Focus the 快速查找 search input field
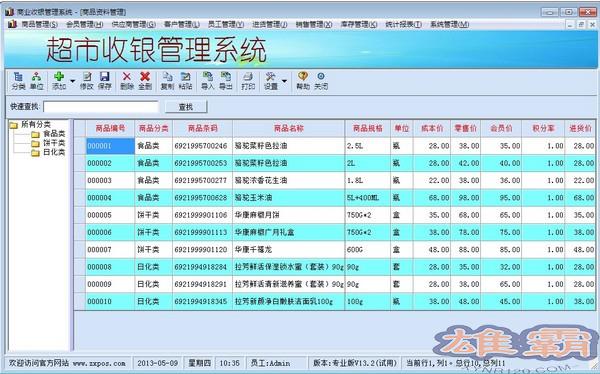 pyautogui.click(x=101, y=107)
